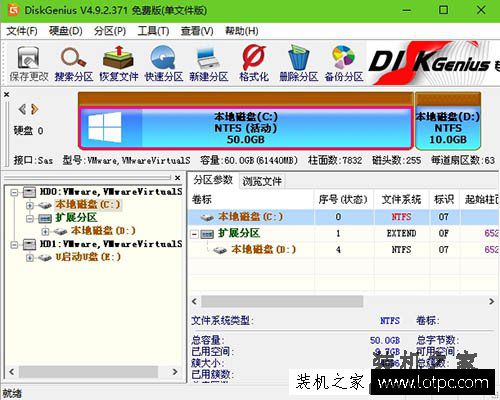Click left arrow of partition table scrollbar
Image resolution: width=500 pixels, height=400 pixels.
coord(194,301)
